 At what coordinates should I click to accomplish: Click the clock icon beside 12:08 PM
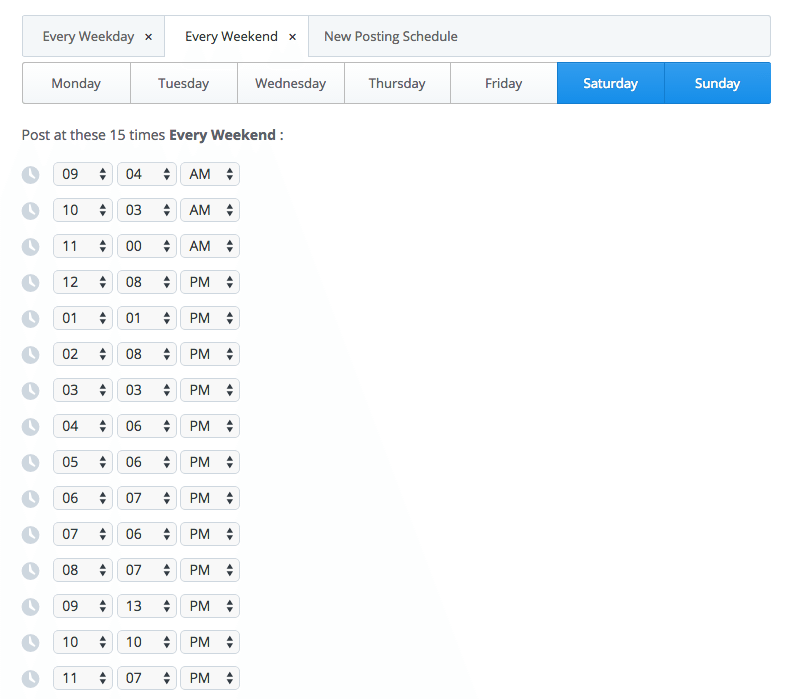(x=30, y=282)
